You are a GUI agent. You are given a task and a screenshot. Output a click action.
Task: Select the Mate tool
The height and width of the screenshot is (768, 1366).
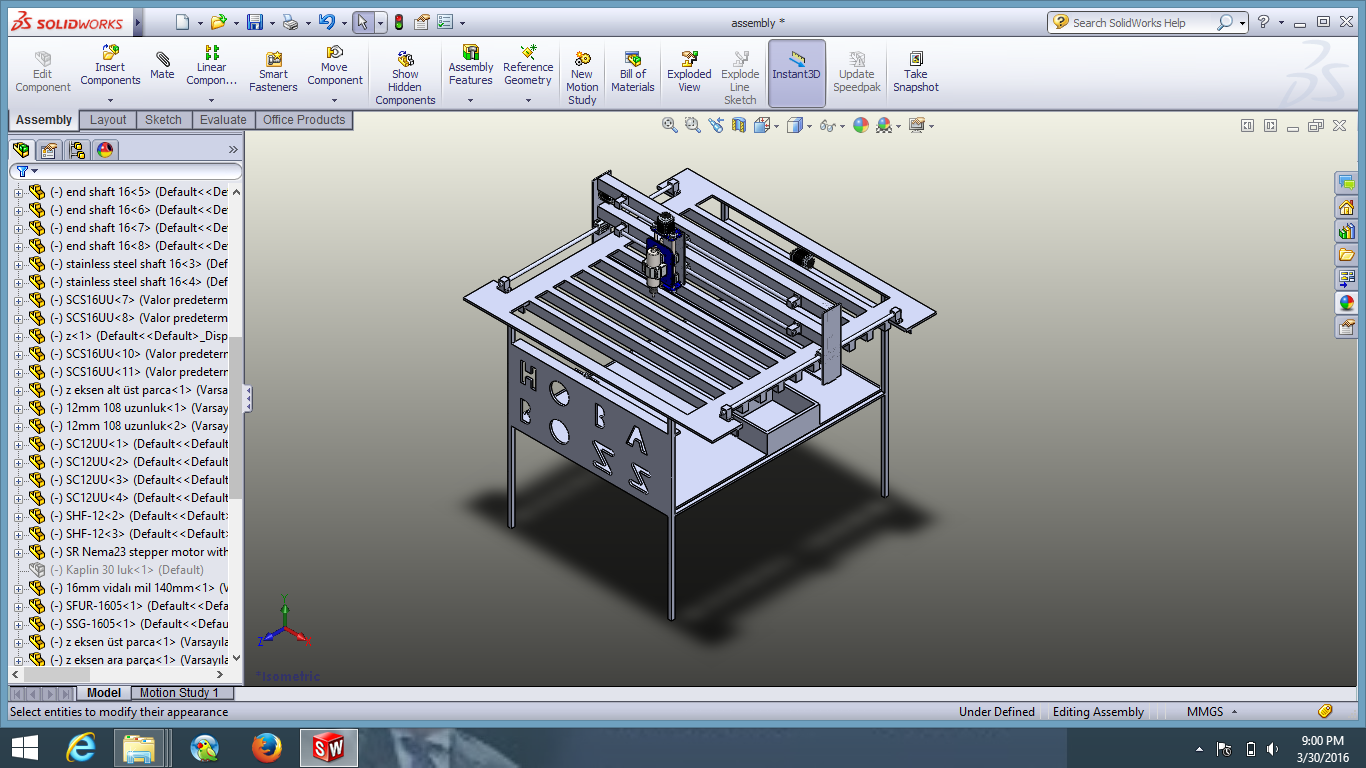point(162,66)
